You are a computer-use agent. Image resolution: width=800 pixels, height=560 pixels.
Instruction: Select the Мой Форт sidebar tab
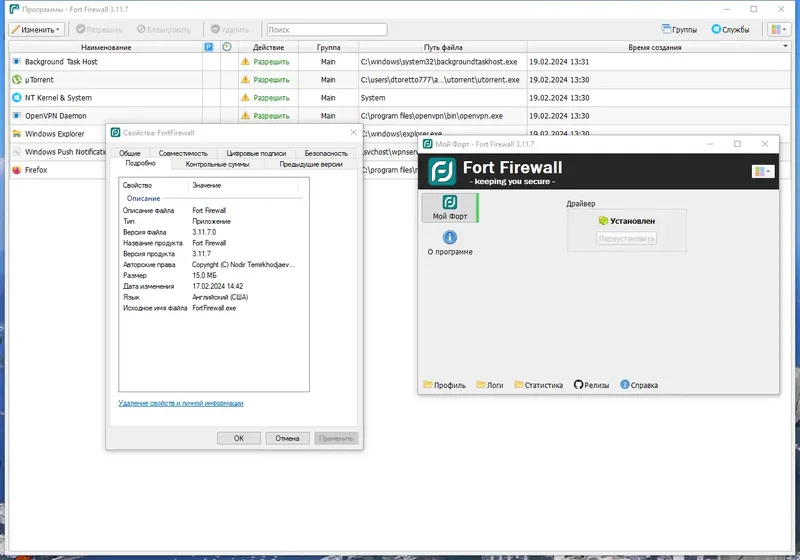[x=449, y=208]
